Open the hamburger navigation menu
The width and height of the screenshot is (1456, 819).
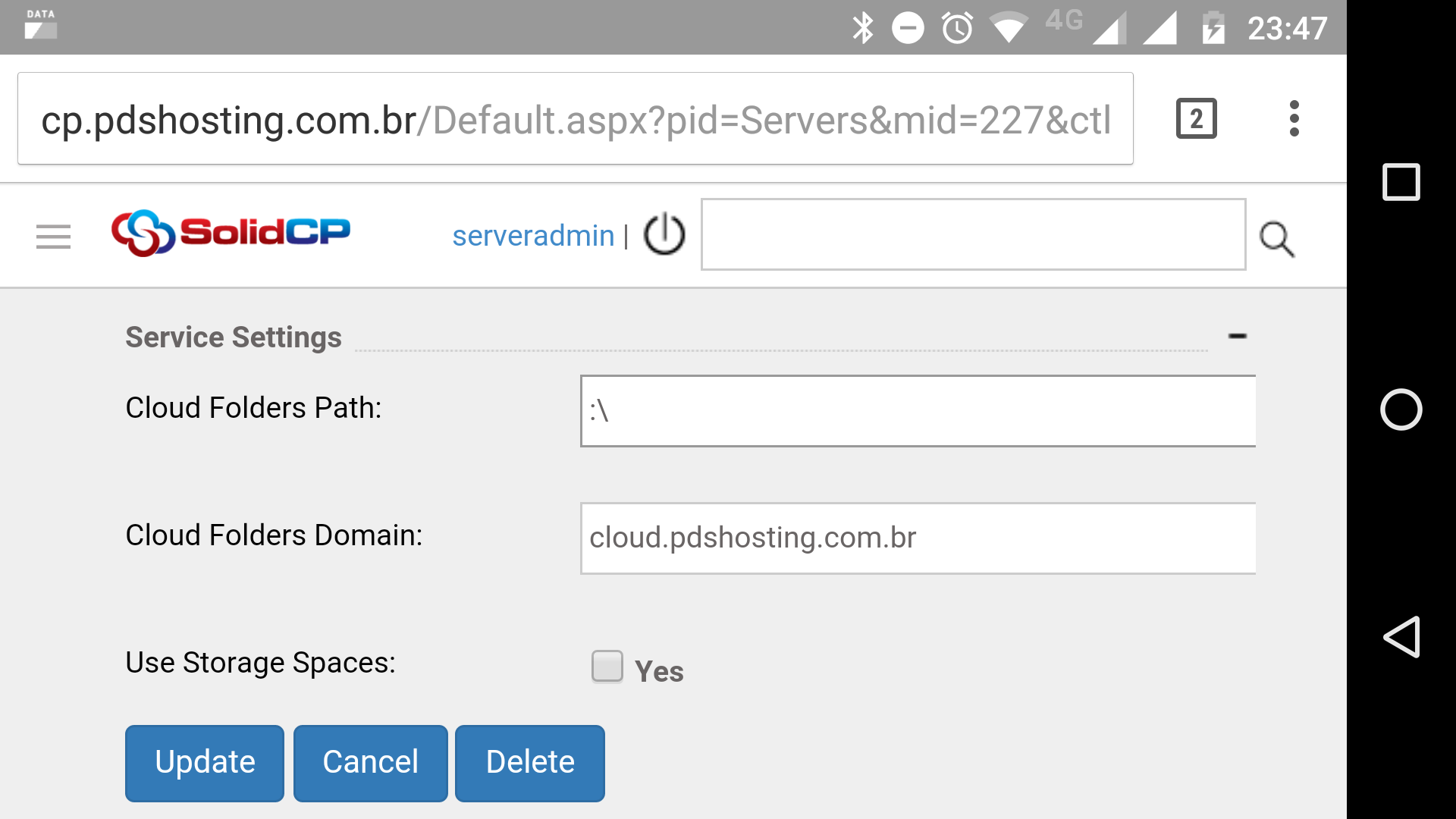[x=53, y=237]
